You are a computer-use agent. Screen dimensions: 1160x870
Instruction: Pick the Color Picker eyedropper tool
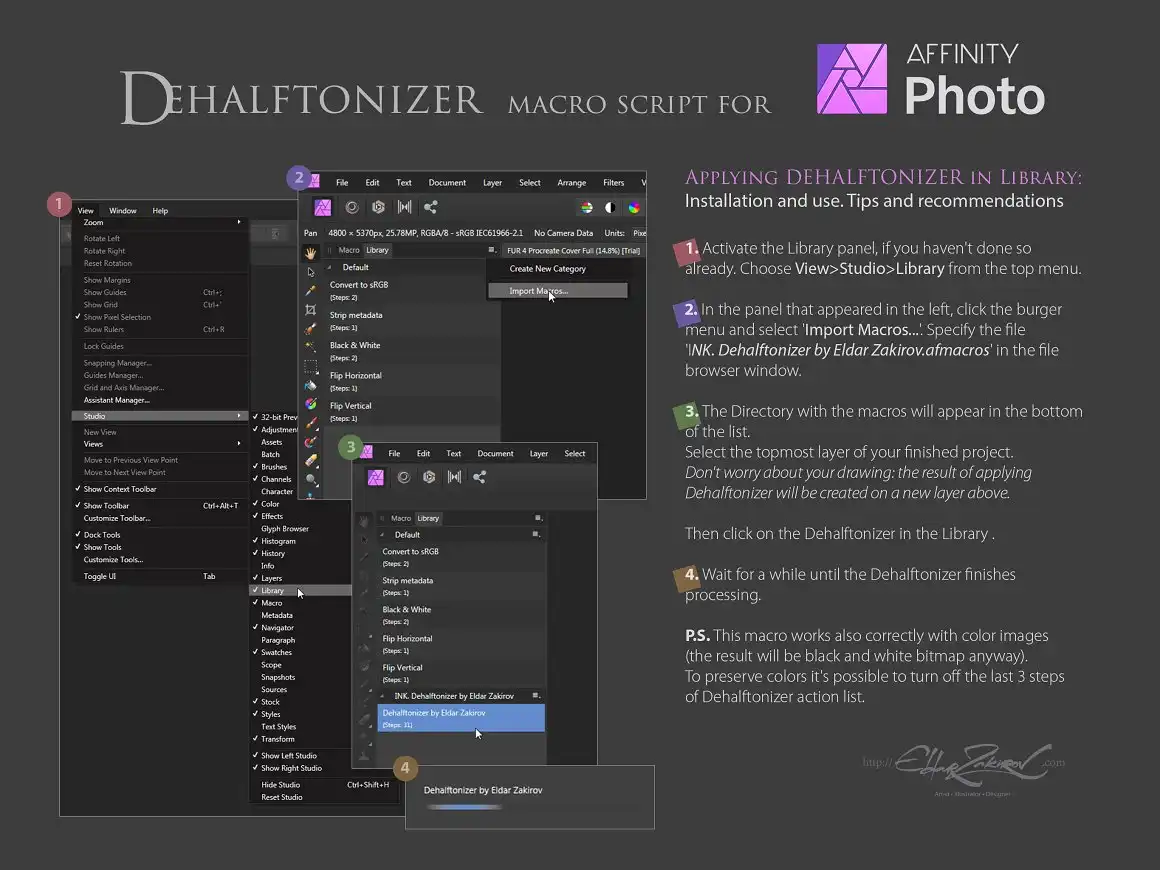coord(311,291)
